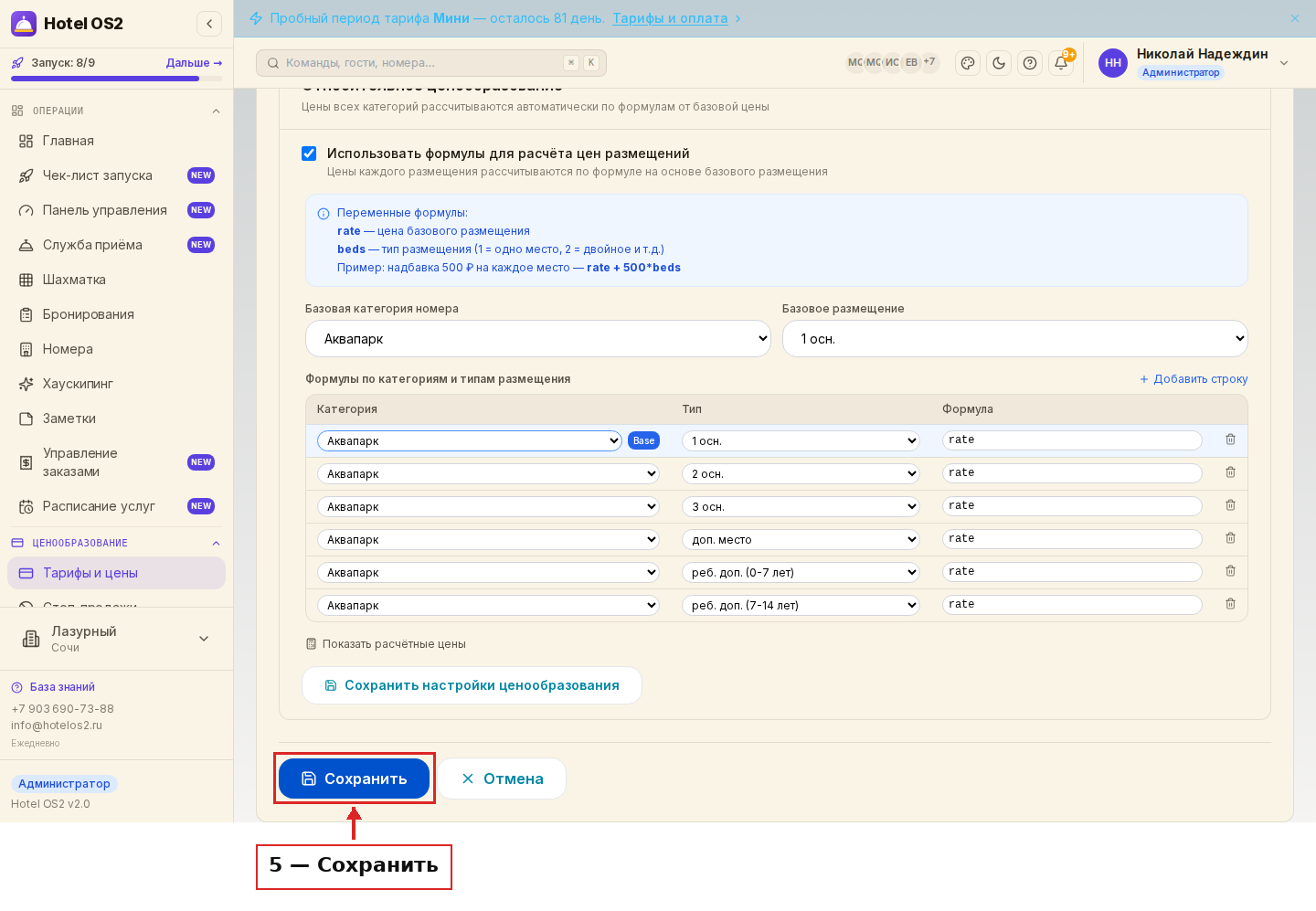The height and width of the screenshot is (911, 1316).
Task: Click the launch progress bar 8/9
Action: (116, 79)
